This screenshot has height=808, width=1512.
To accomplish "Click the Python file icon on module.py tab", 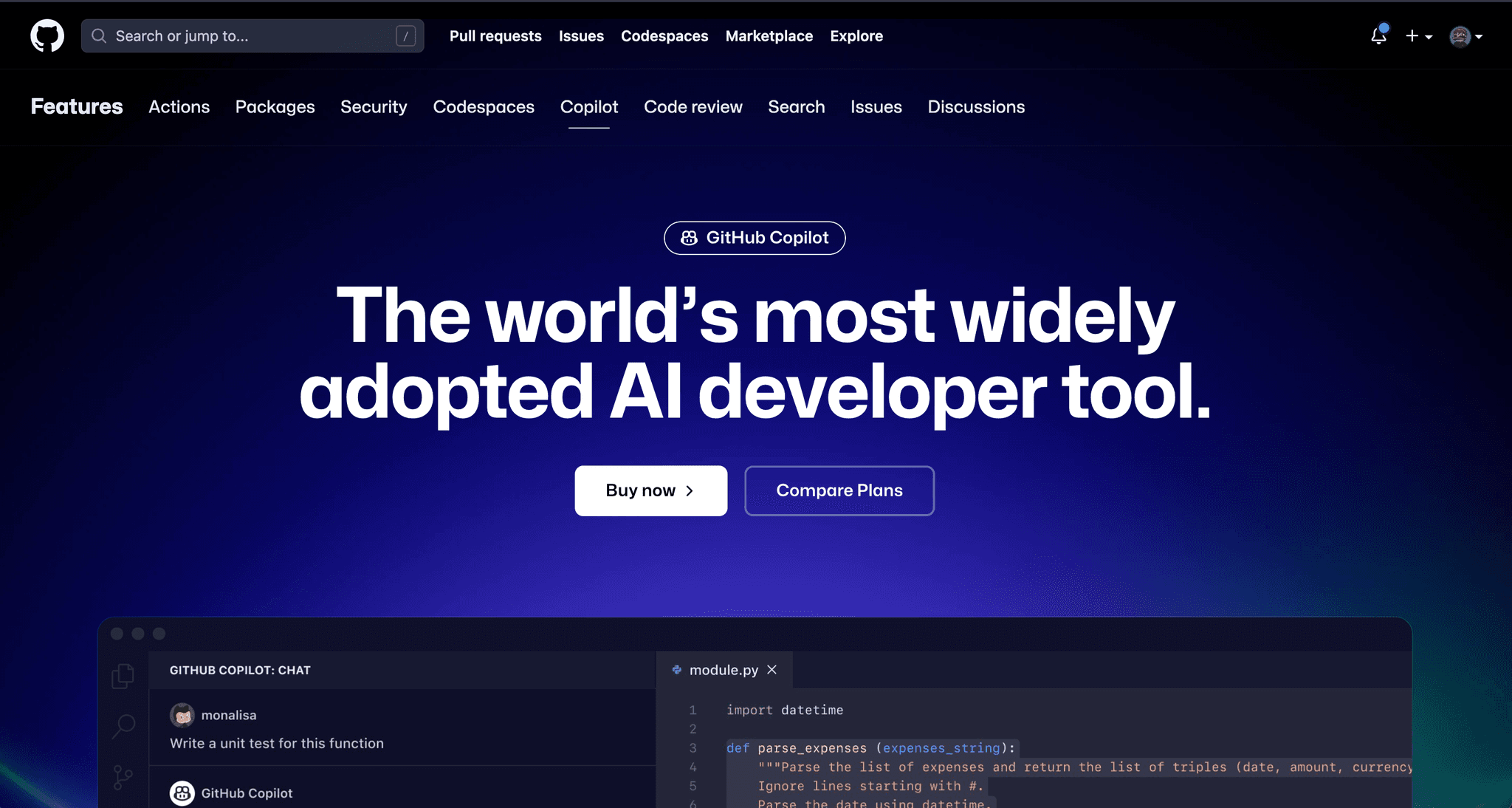I will tap(676, 670).
